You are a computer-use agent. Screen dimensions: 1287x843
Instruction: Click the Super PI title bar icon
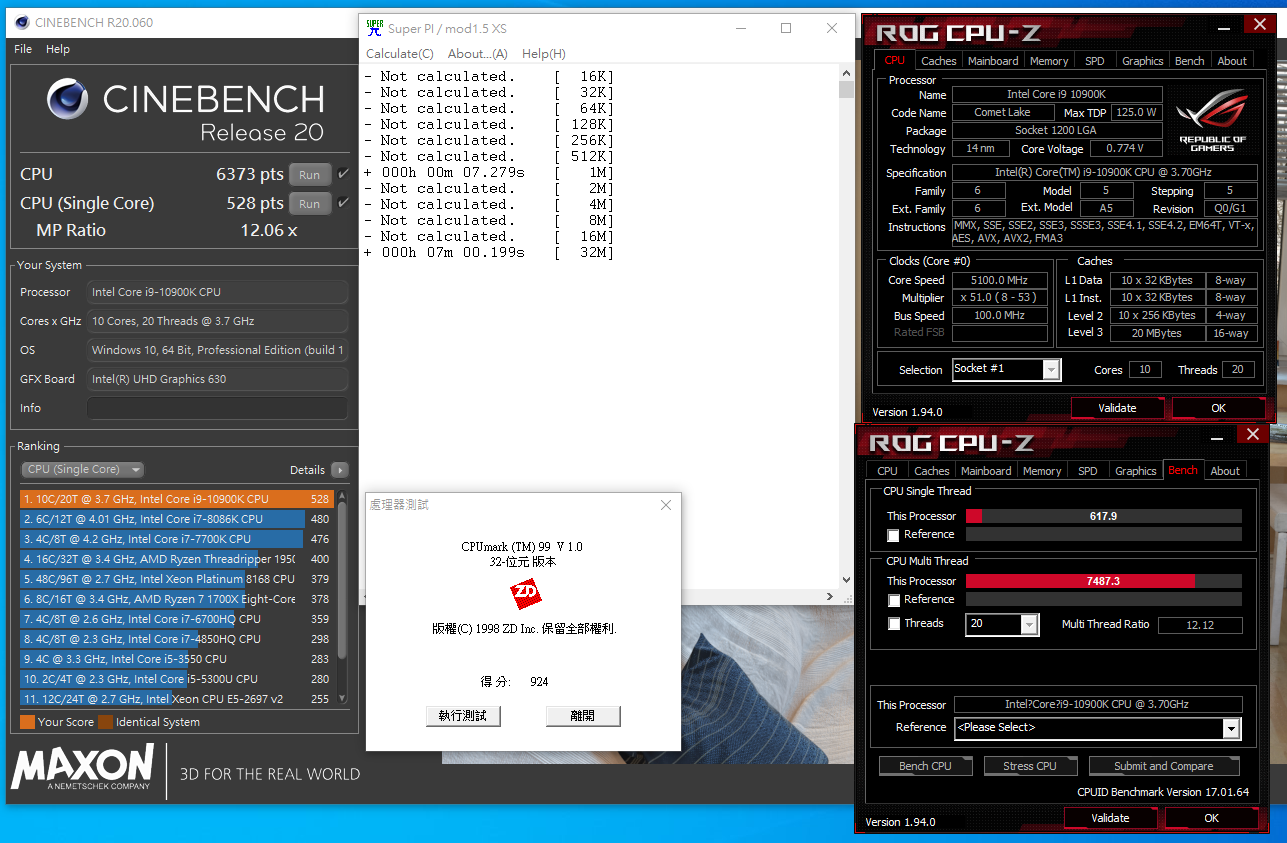[x=375, y=28]
